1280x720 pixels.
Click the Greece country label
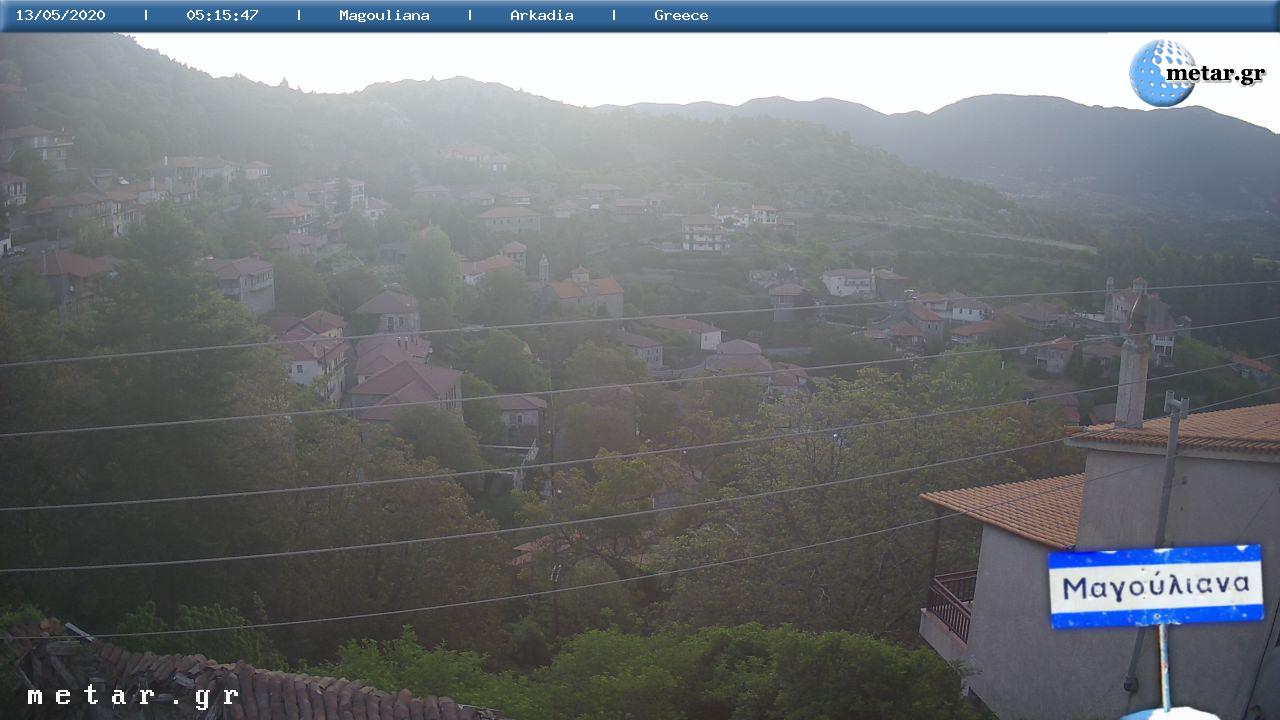[681, 15]
